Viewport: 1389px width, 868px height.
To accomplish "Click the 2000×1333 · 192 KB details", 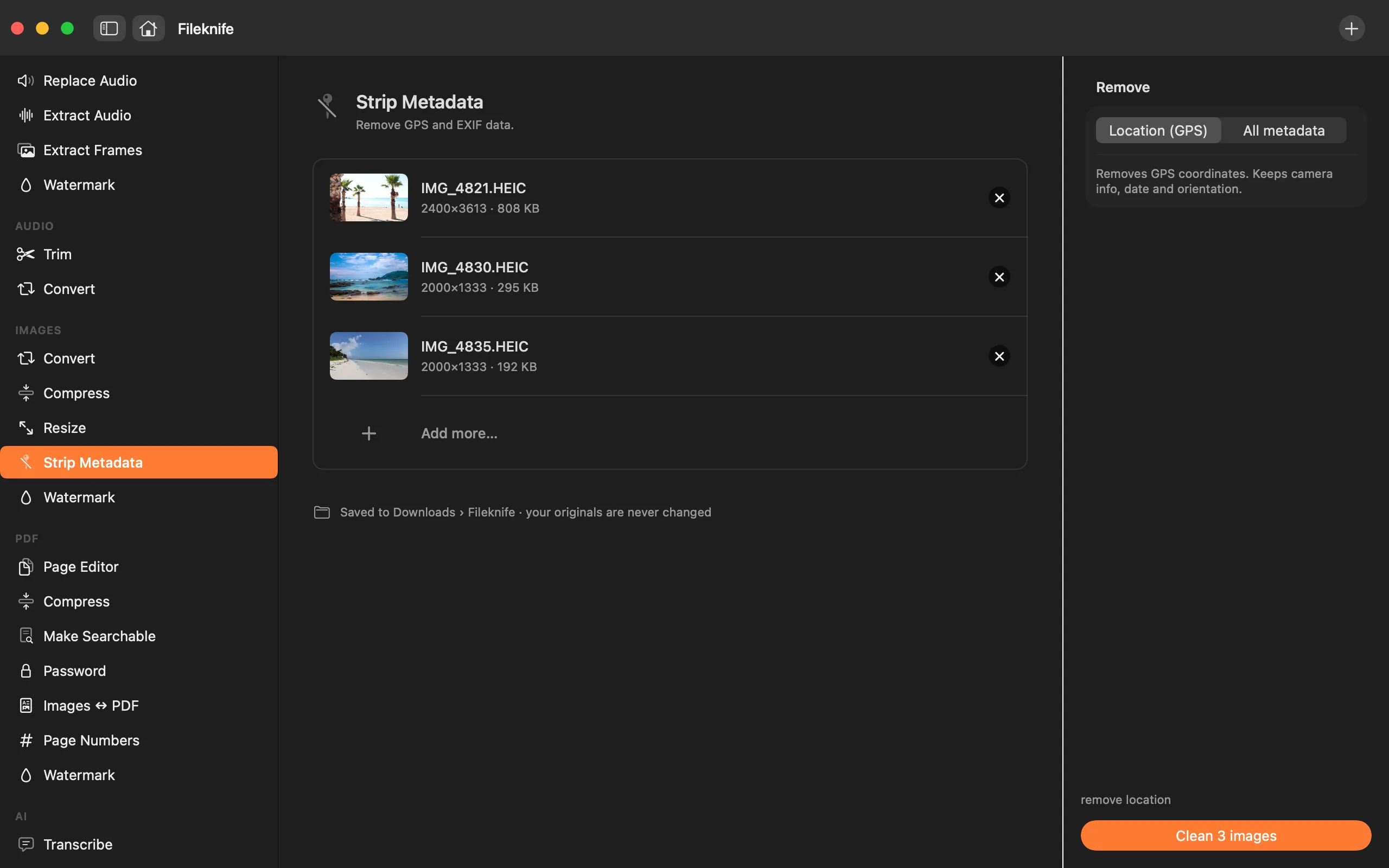I will pyautogui.click(x=479, y=367).
